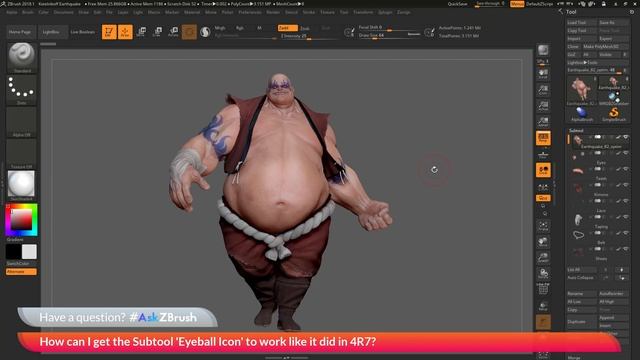Click the Home Page button
Viewport: 640px width, 360px height.
coord(20,32)
